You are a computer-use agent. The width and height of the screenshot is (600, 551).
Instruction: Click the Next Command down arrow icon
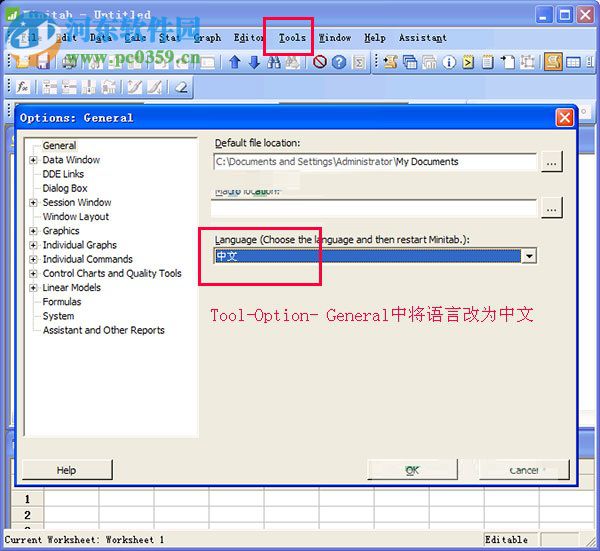click(x=254, y=62)
